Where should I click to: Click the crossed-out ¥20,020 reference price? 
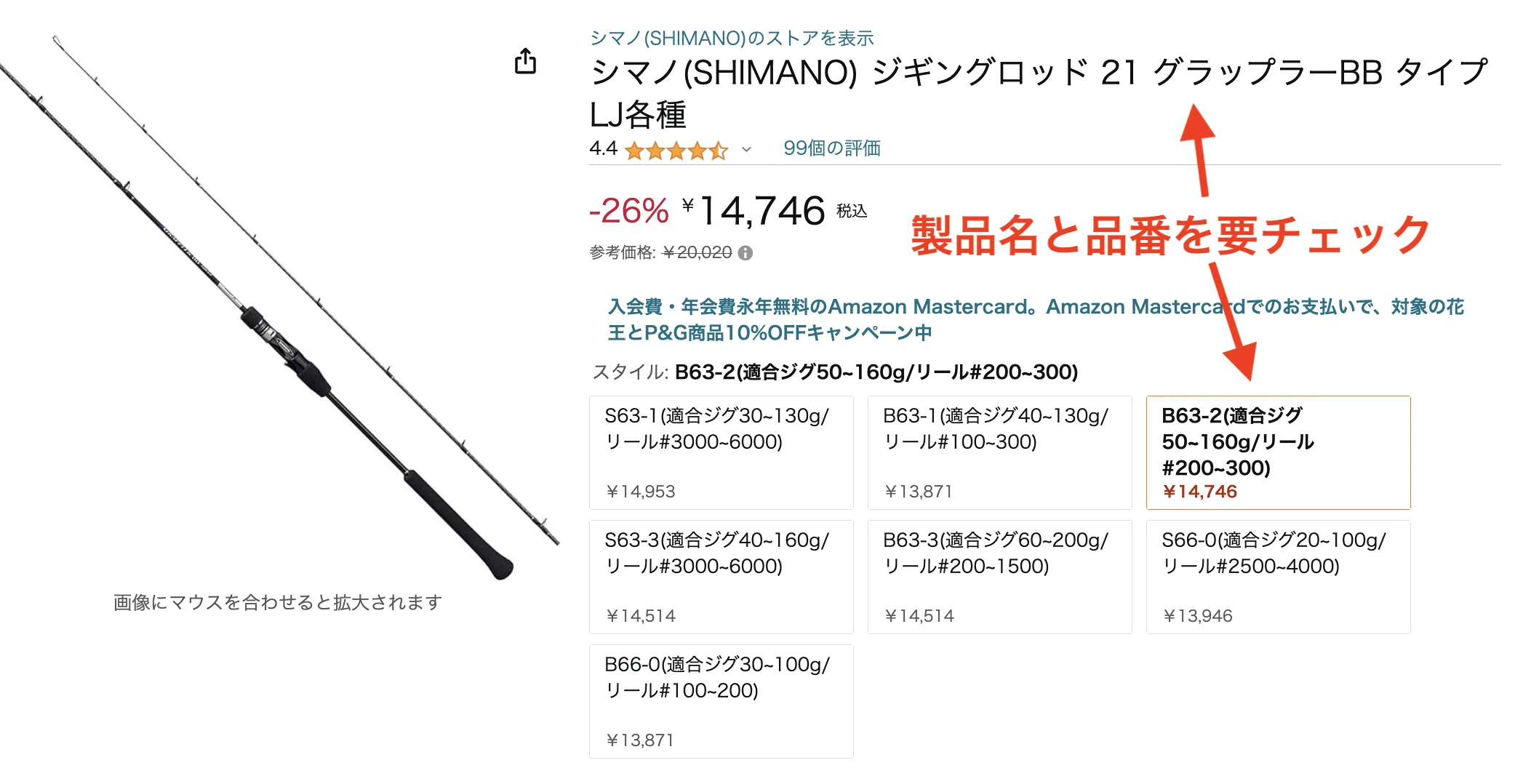pyautogui.click(x=697, y=253)
